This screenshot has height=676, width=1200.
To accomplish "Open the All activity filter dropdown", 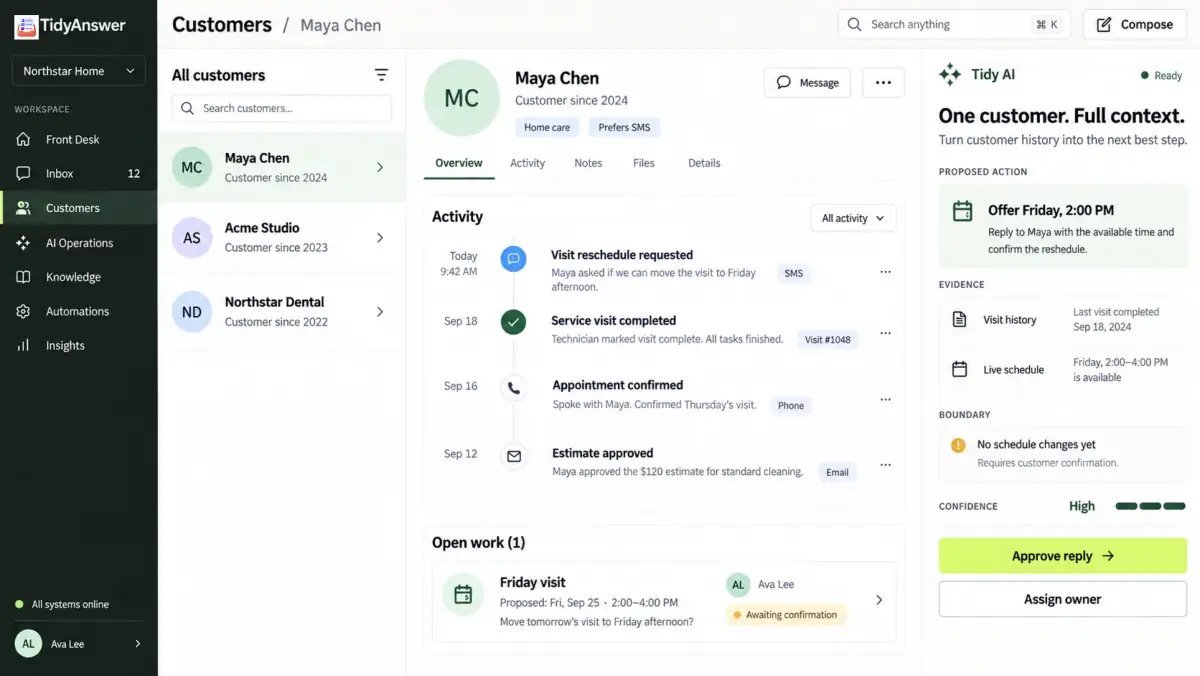I will 853,218.
